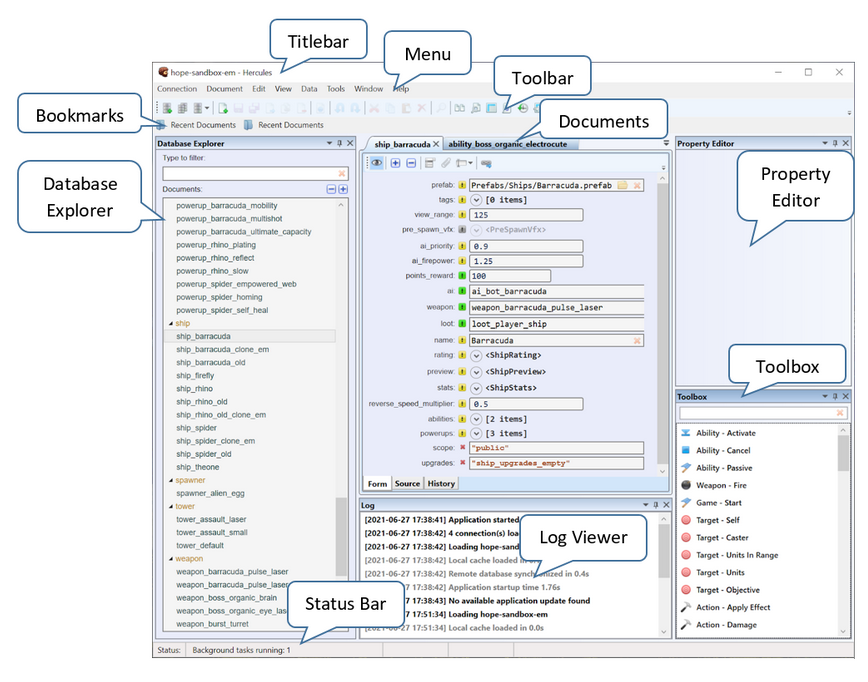The width and height of the screenshot is (868, 682).
Task: Open the Tools menu
Action: pyautogui.click(x=336, y=89)
